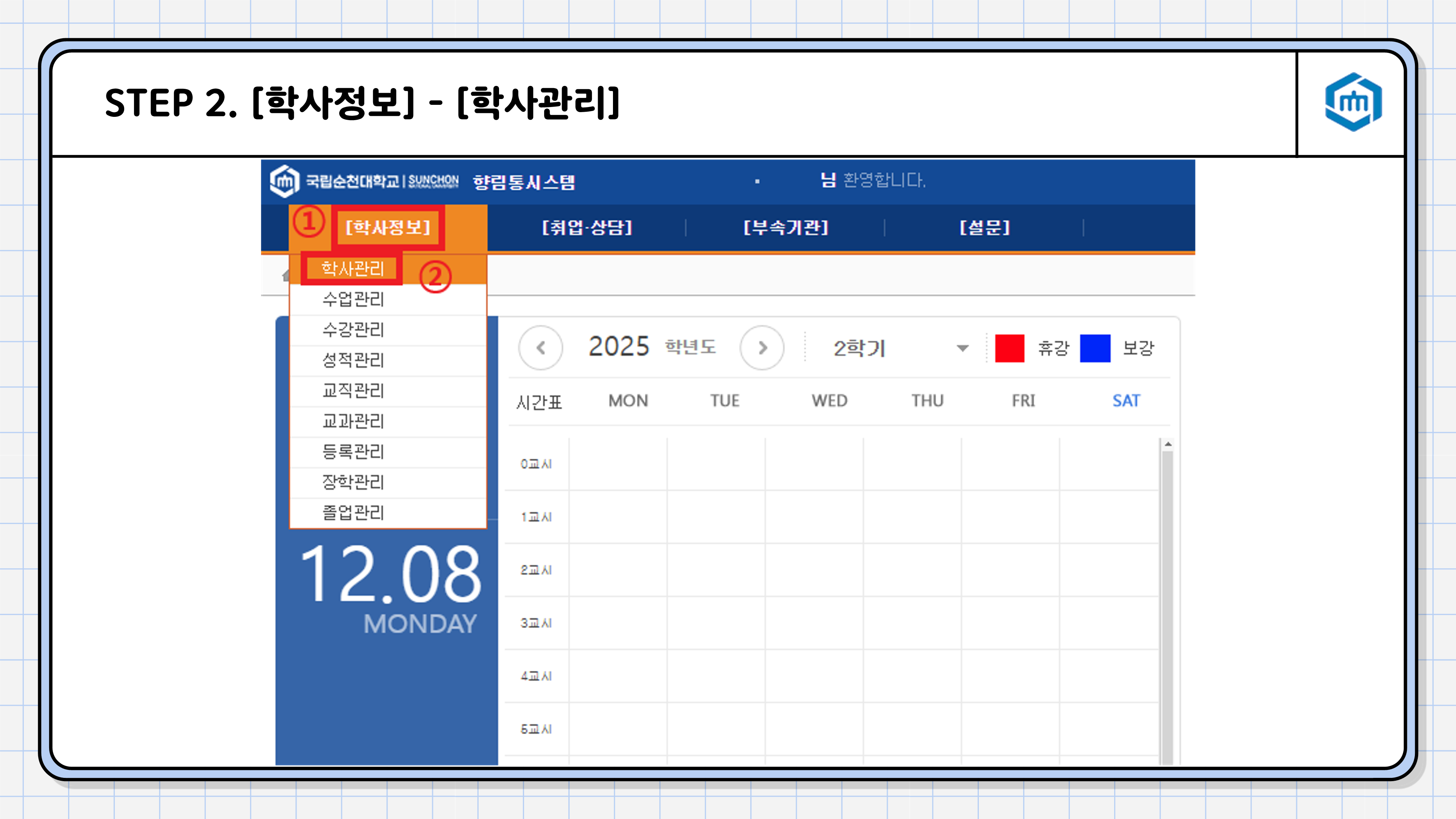This screenshot has width=1456, height=819.
Task: Click the hexagon logo at slide top-right
Action: pos(1353,102)
